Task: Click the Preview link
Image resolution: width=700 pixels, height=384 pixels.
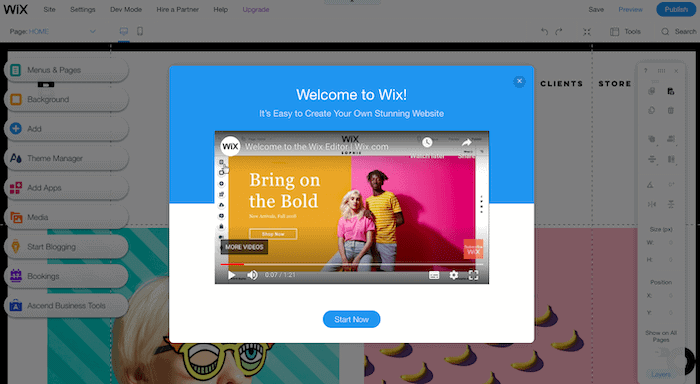Action: point(630,9)
